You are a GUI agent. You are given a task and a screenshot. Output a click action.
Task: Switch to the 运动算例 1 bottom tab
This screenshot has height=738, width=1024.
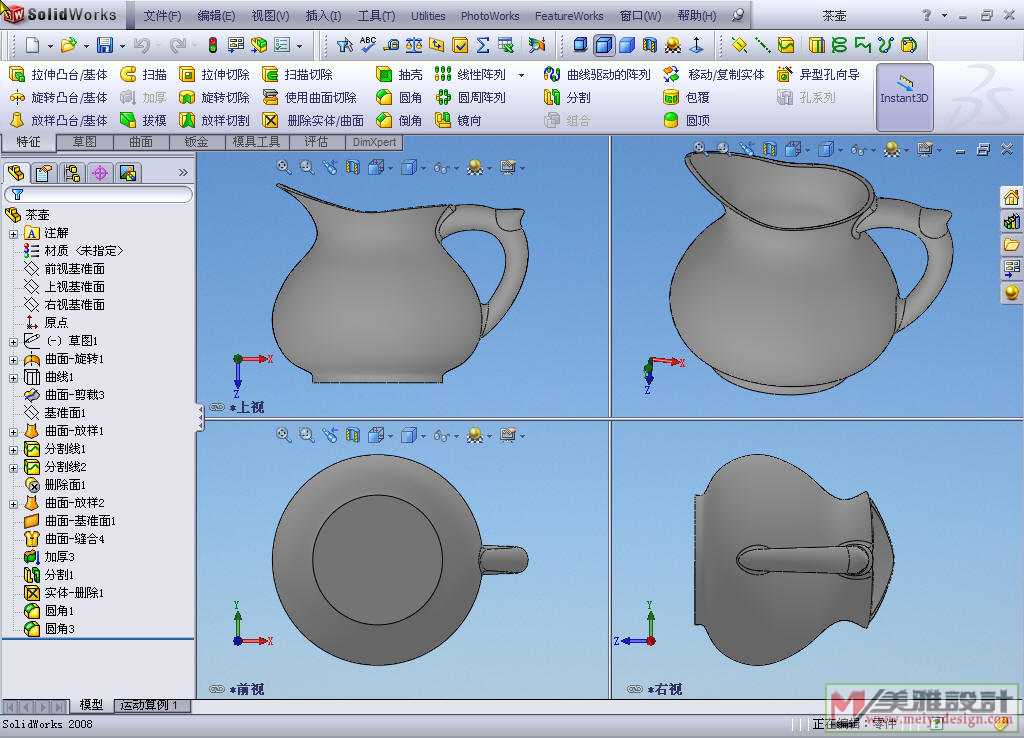point(150,706)
